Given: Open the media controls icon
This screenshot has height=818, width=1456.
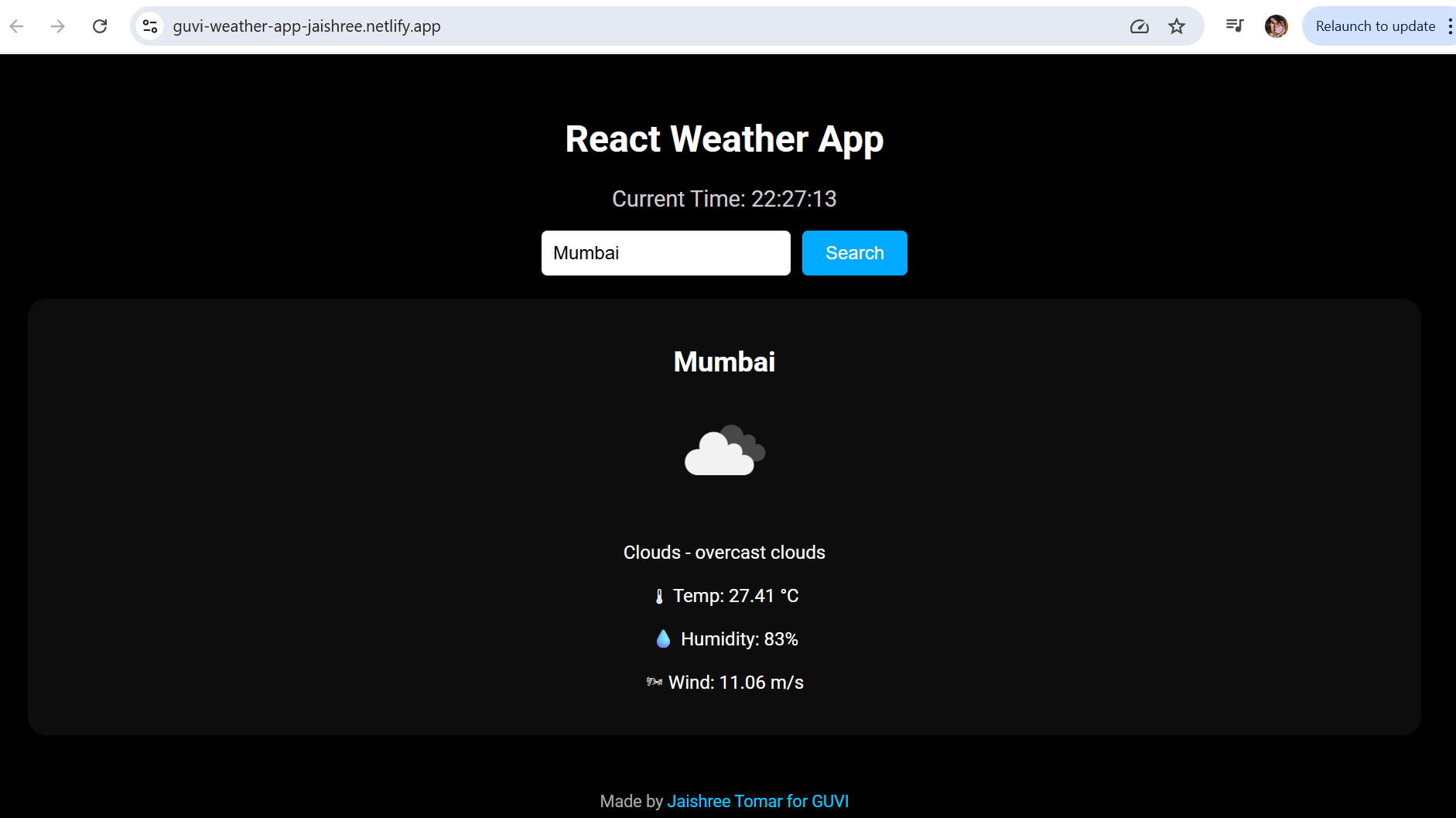Looking at the screenshot, I should pos(1234,26).
